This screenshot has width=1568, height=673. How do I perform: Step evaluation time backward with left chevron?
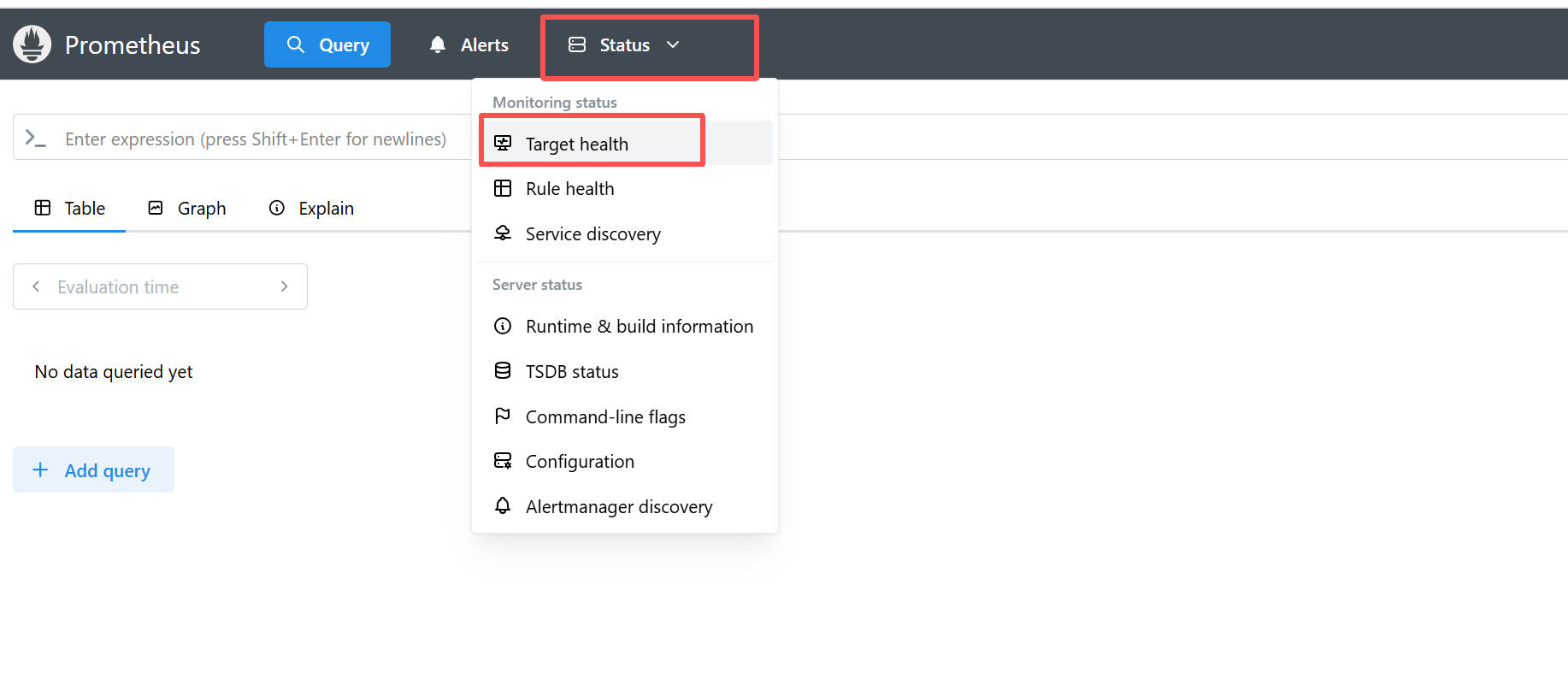click(x=36, y=286)
